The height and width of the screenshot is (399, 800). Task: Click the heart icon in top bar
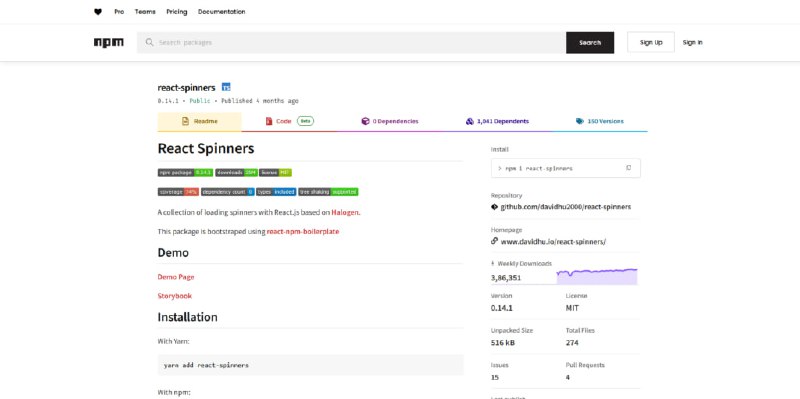pos(98,12)
